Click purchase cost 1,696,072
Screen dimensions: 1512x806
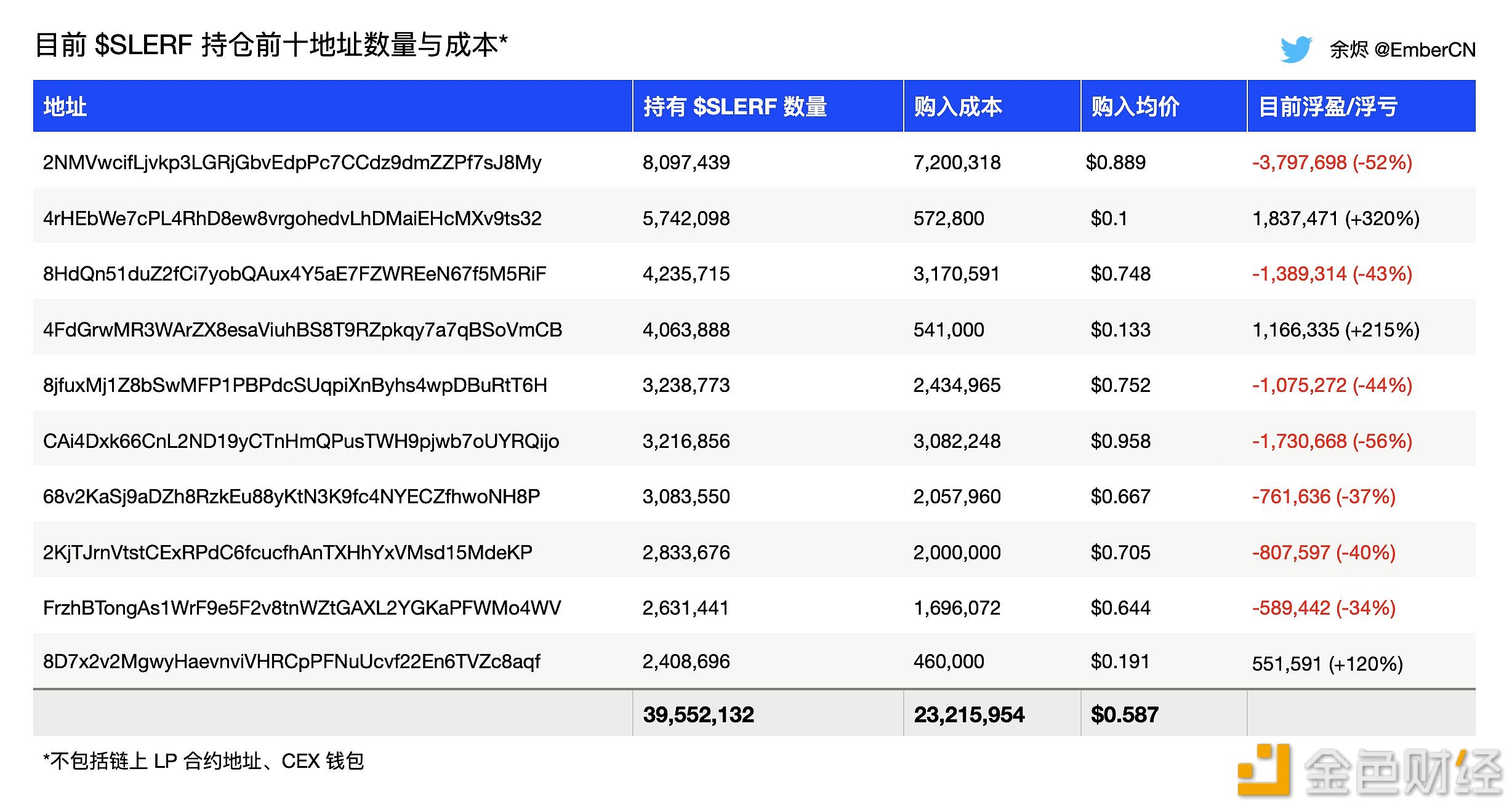(957, 608)
